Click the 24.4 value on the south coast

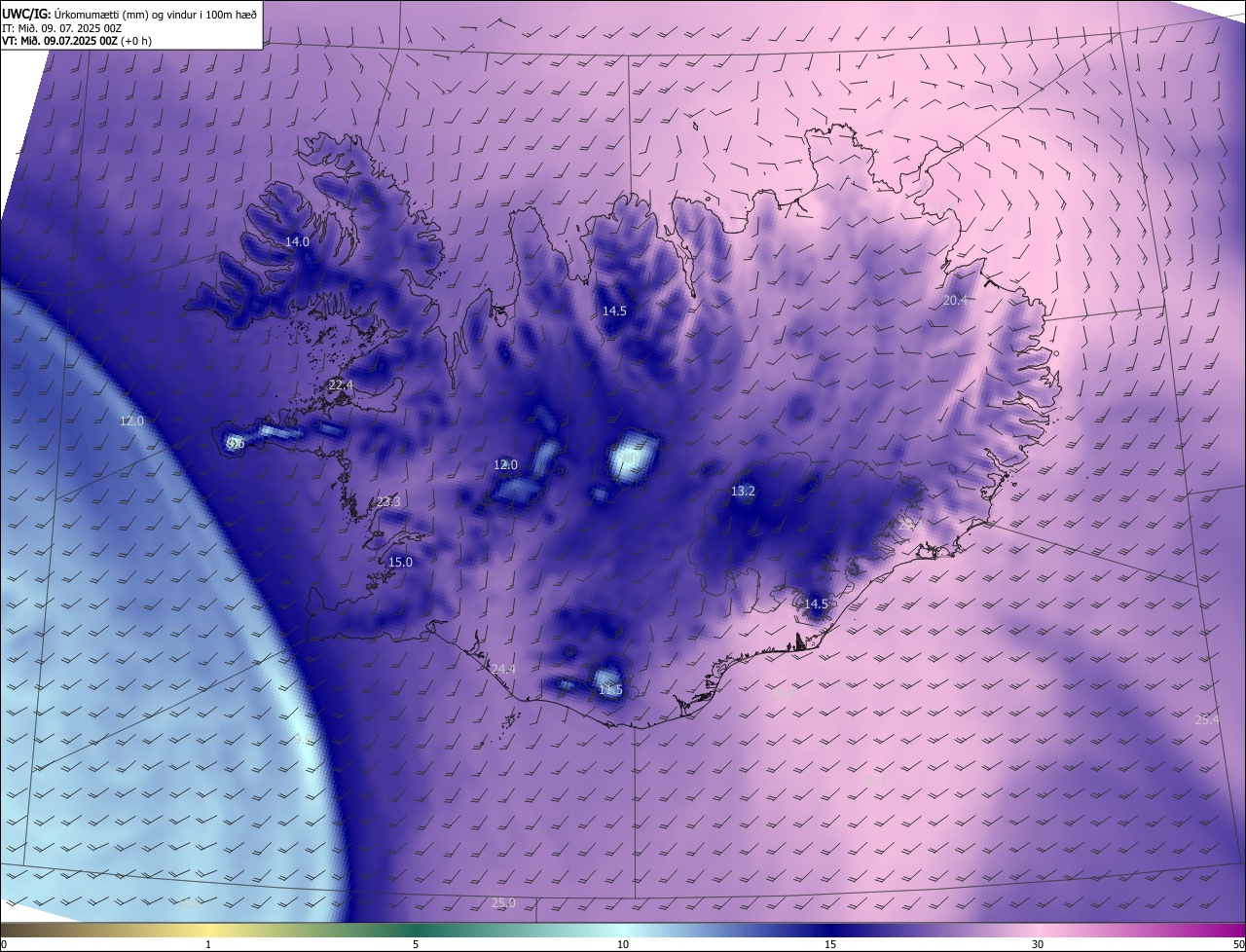coord(503,669)
